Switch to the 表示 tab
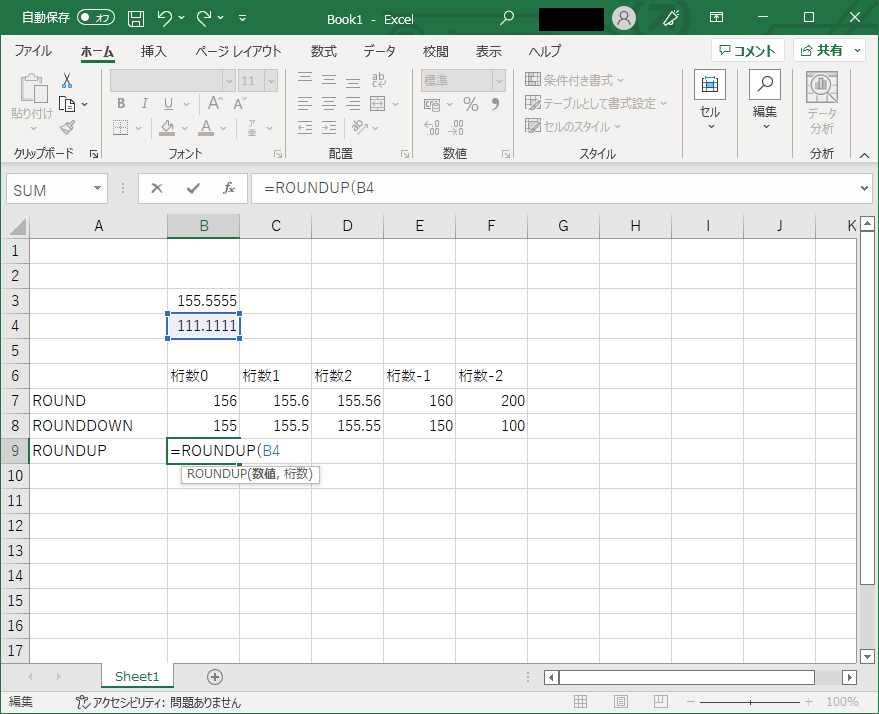 point(488,51)
